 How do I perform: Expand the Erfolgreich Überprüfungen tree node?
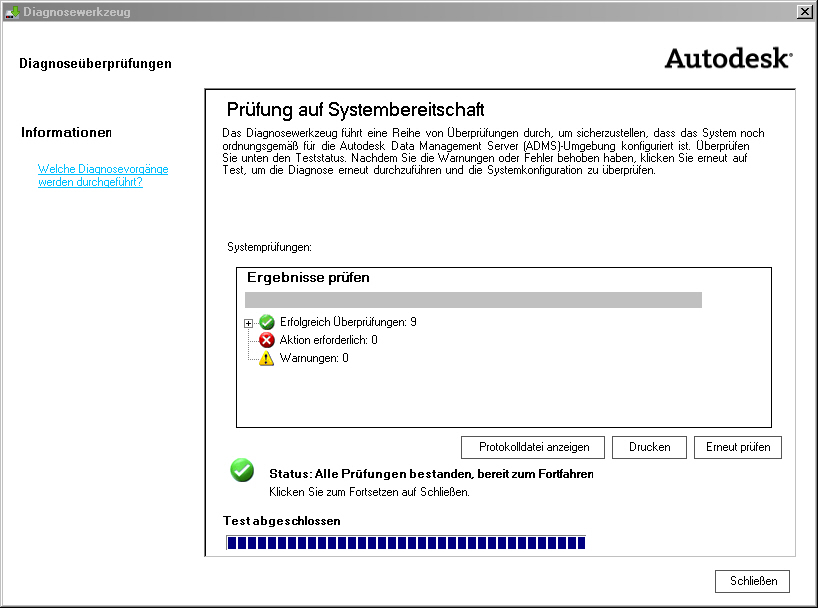(248, 323)
